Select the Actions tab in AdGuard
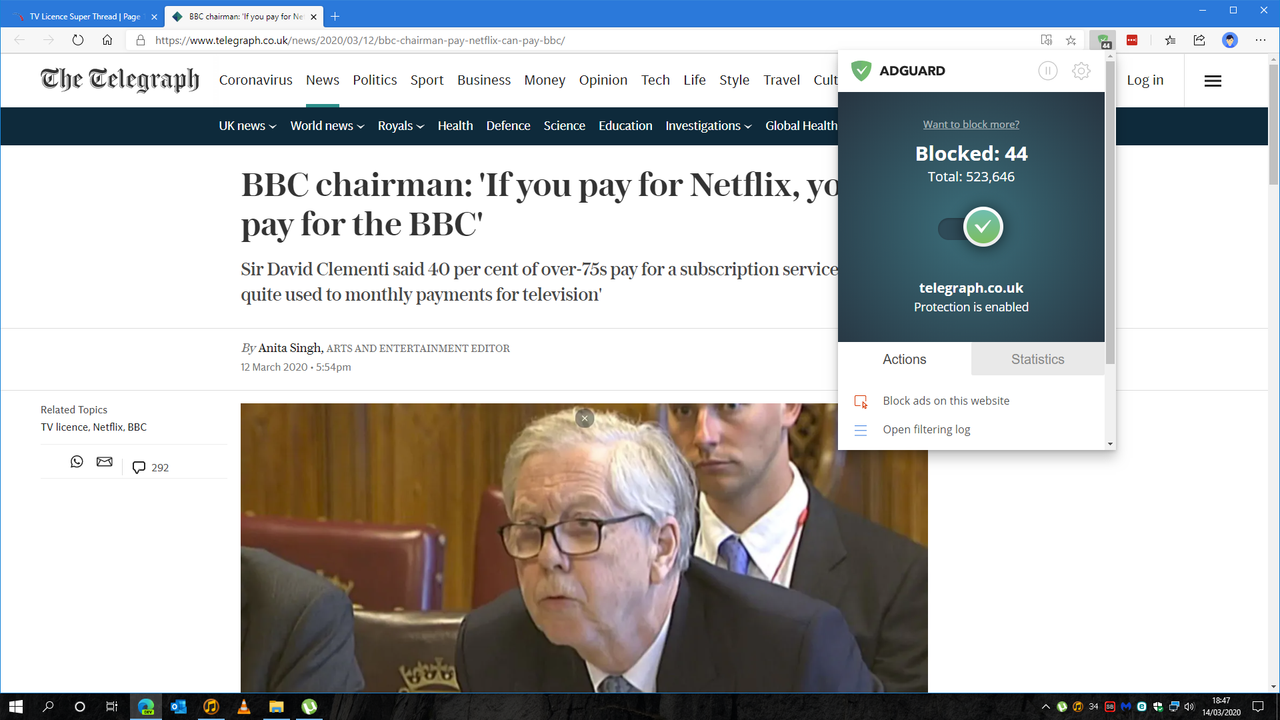The height and width of the screenshot is (720, 1280). click(x=904, y=359)
